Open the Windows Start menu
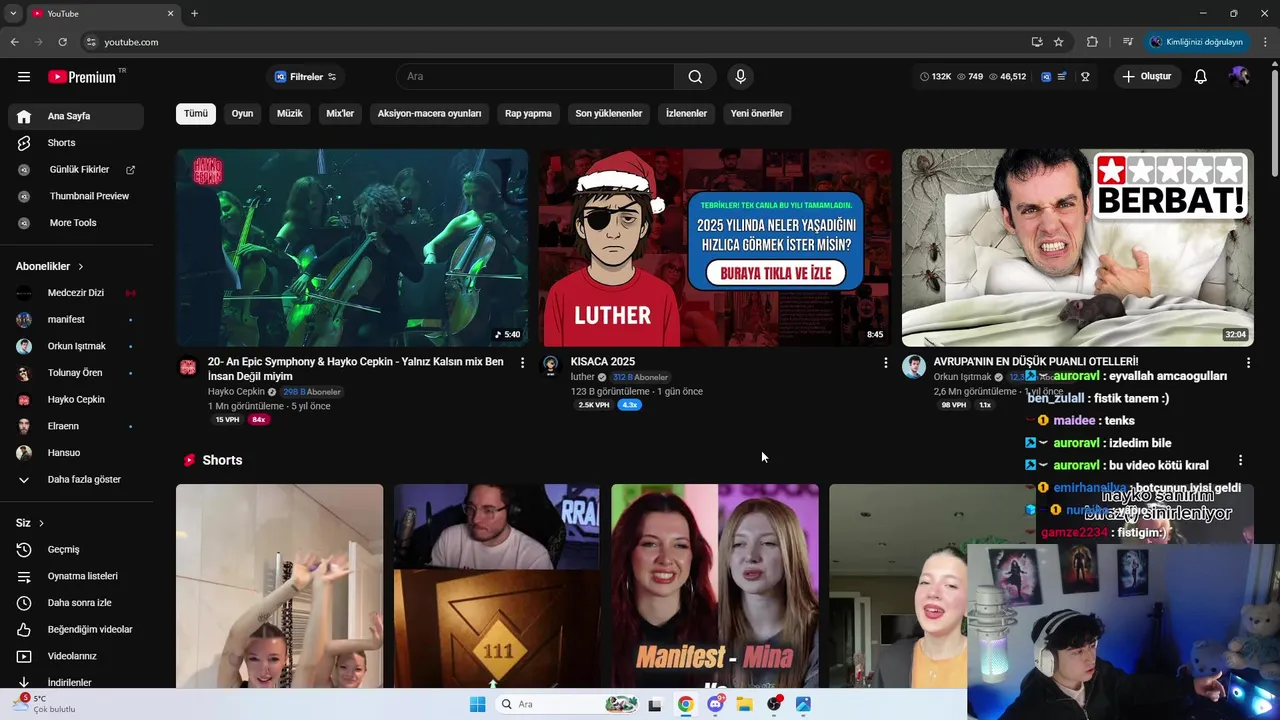This screenshot has width=1280, height=720. (478, 704)
